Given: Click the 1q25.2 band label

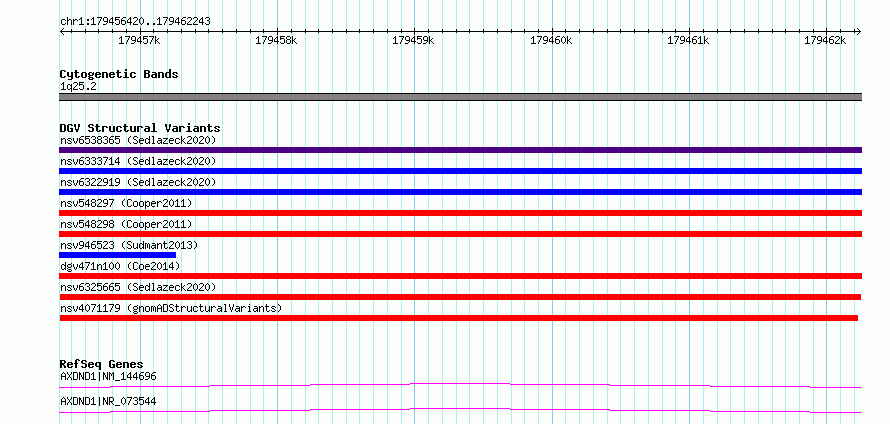Looking at the screenshot, I should (x=78, y=86).
